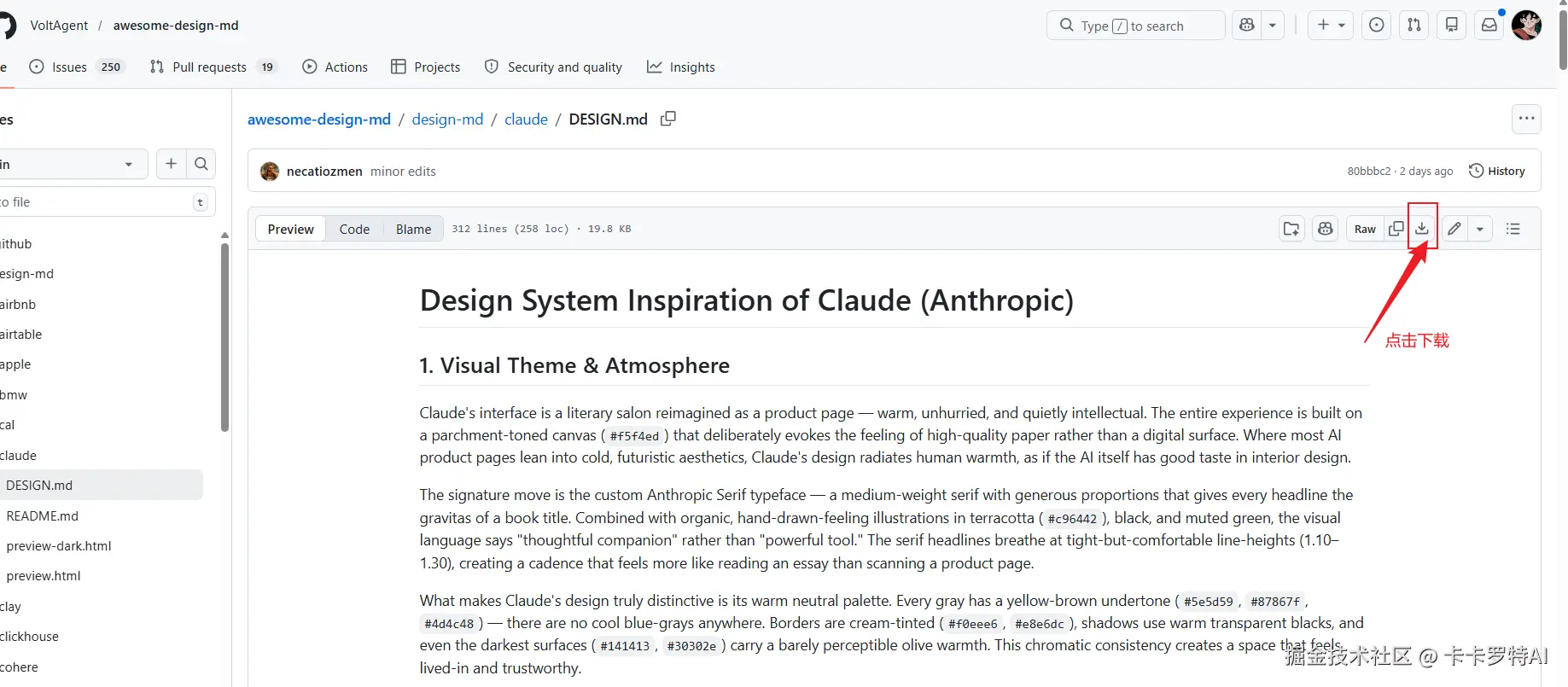Copy raw file contents icon
1568x687 pixels.
(x=1396, y=229)
